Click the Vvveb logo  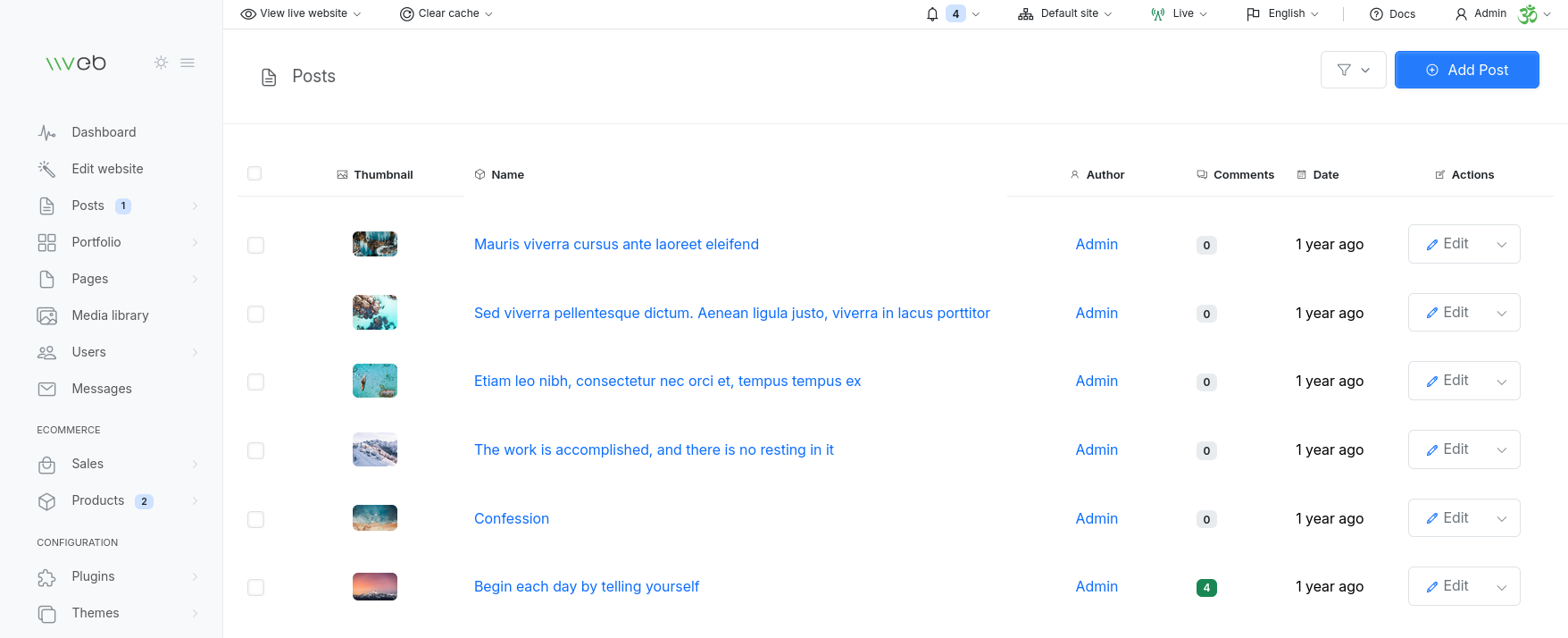click(x=76, y=63)
